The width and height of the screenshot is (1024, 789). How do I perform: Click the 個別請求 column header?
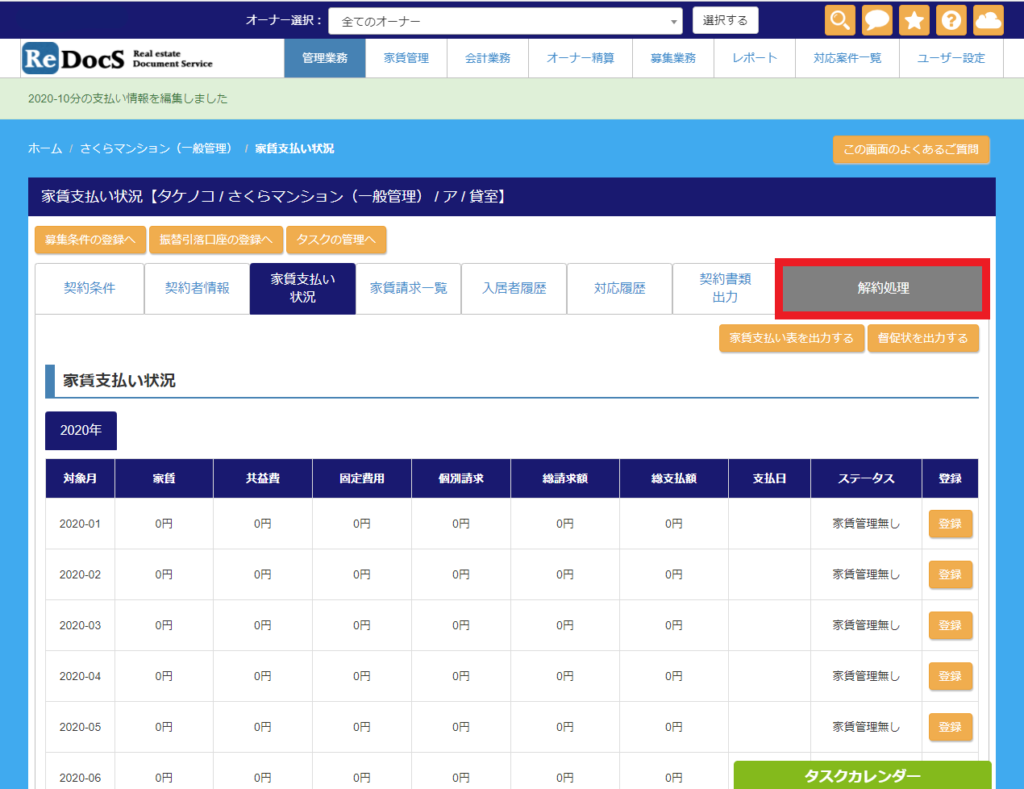coord(461,479)
